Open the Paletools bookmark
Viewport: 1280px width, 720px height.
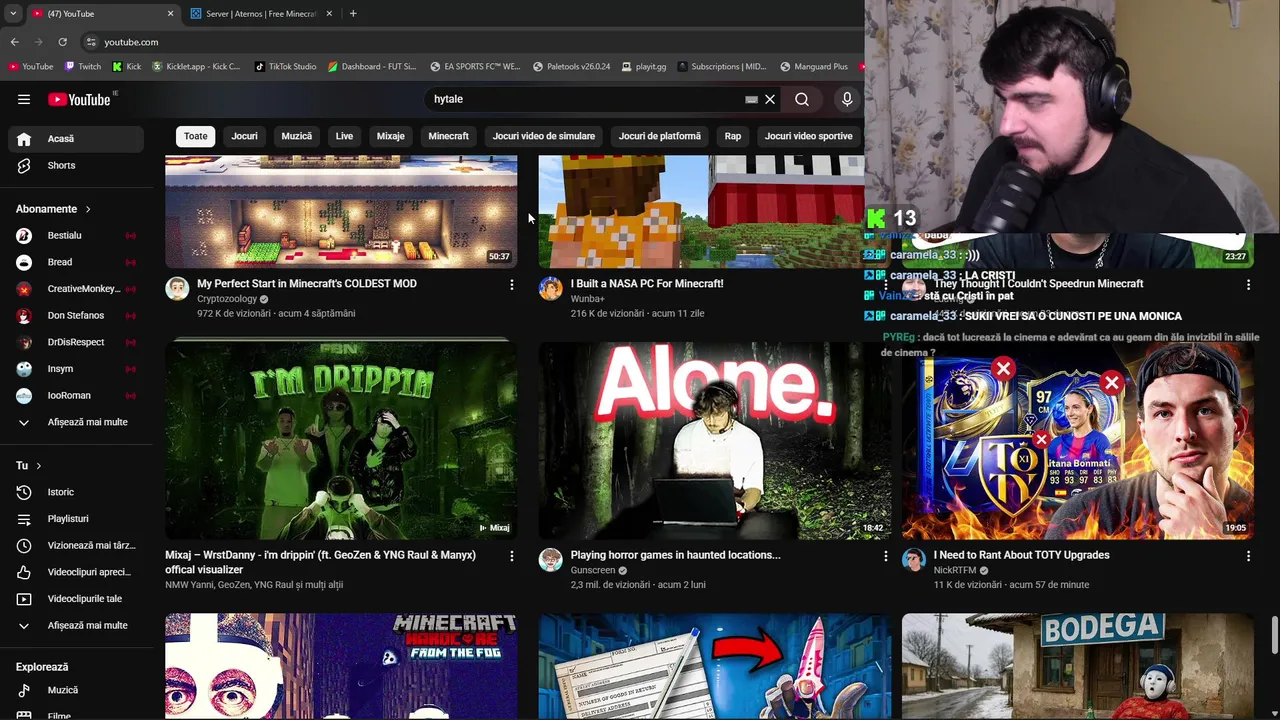point(571,67)
